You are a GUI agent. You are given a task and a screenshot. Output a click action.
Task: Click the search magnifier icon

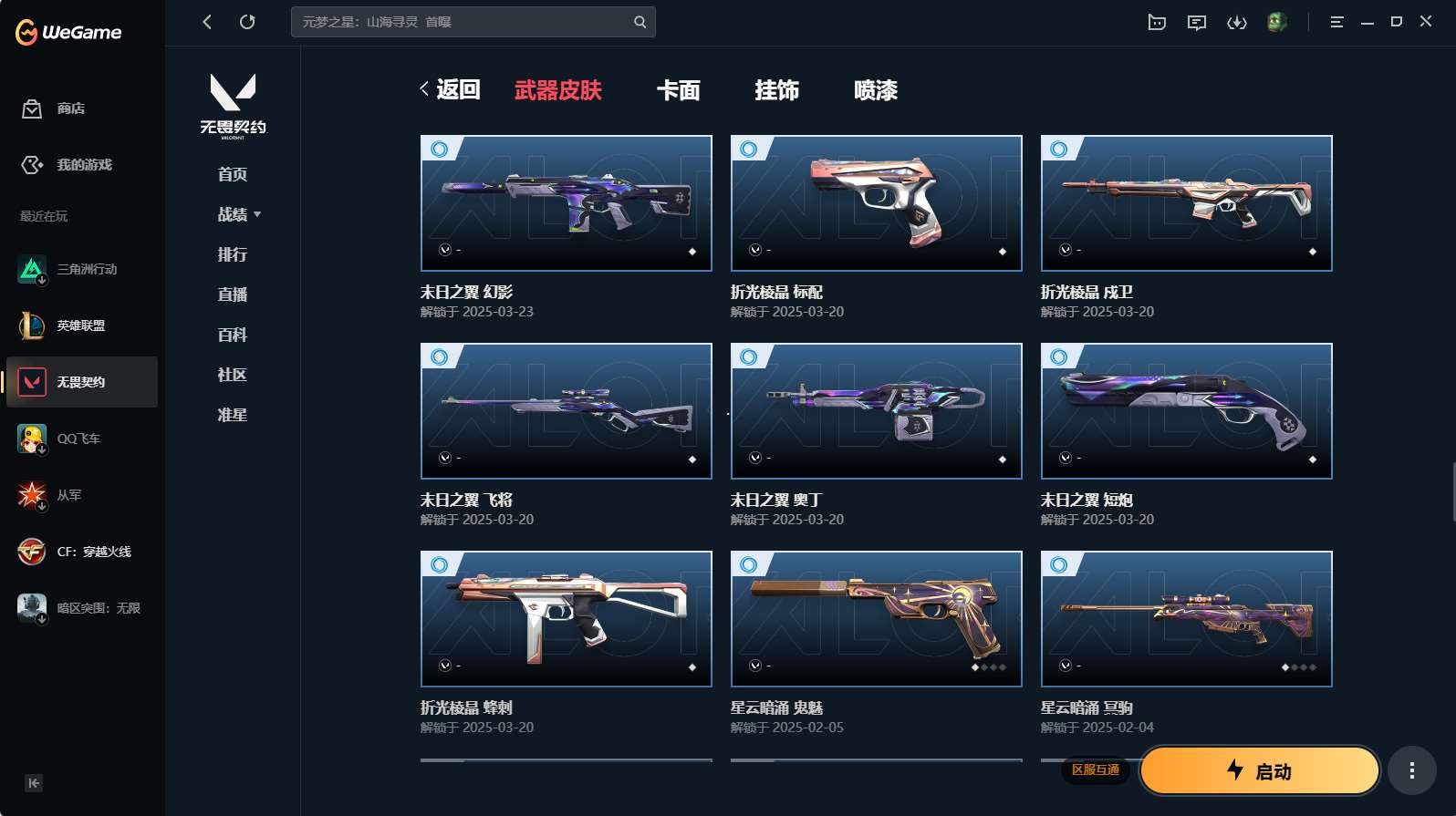[640, 22]
